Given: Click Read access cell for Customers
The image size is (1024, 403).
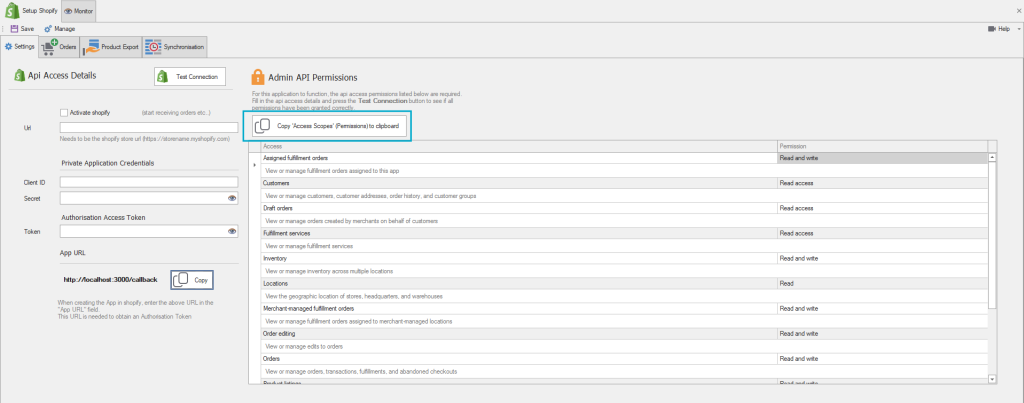Looking at the screenshot, I should click(882, 184).
